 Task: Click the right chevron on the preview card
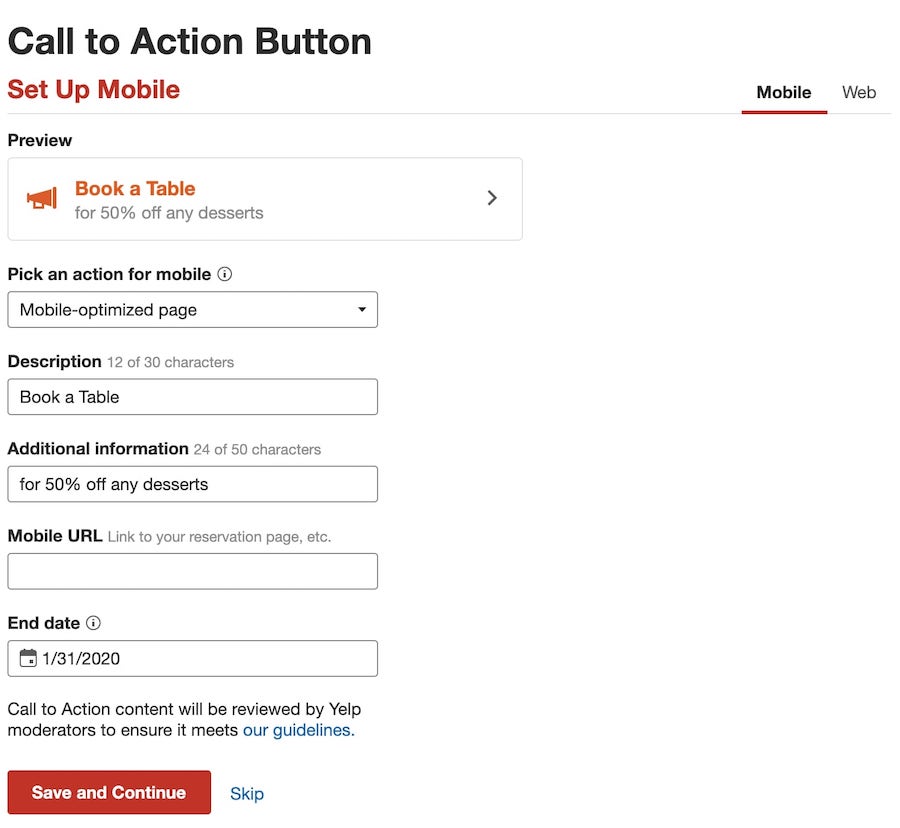[492, 198]
